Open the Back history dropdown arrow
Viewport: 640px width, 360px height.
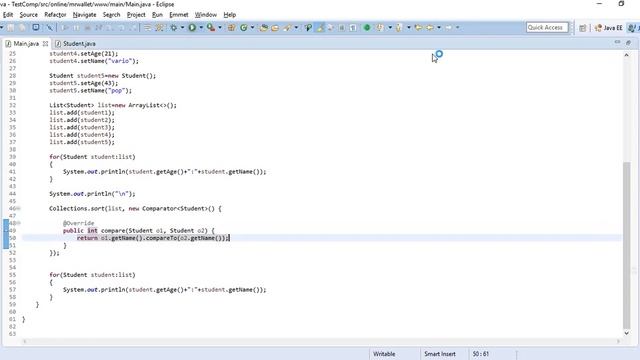point(439,27)
